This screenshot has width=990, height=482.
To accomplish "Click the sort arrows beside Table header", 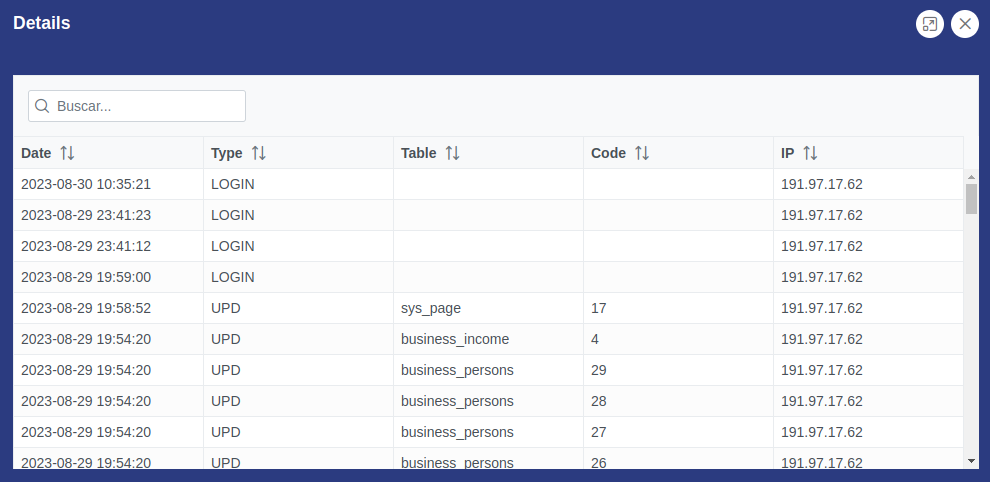I will (452, 153).
